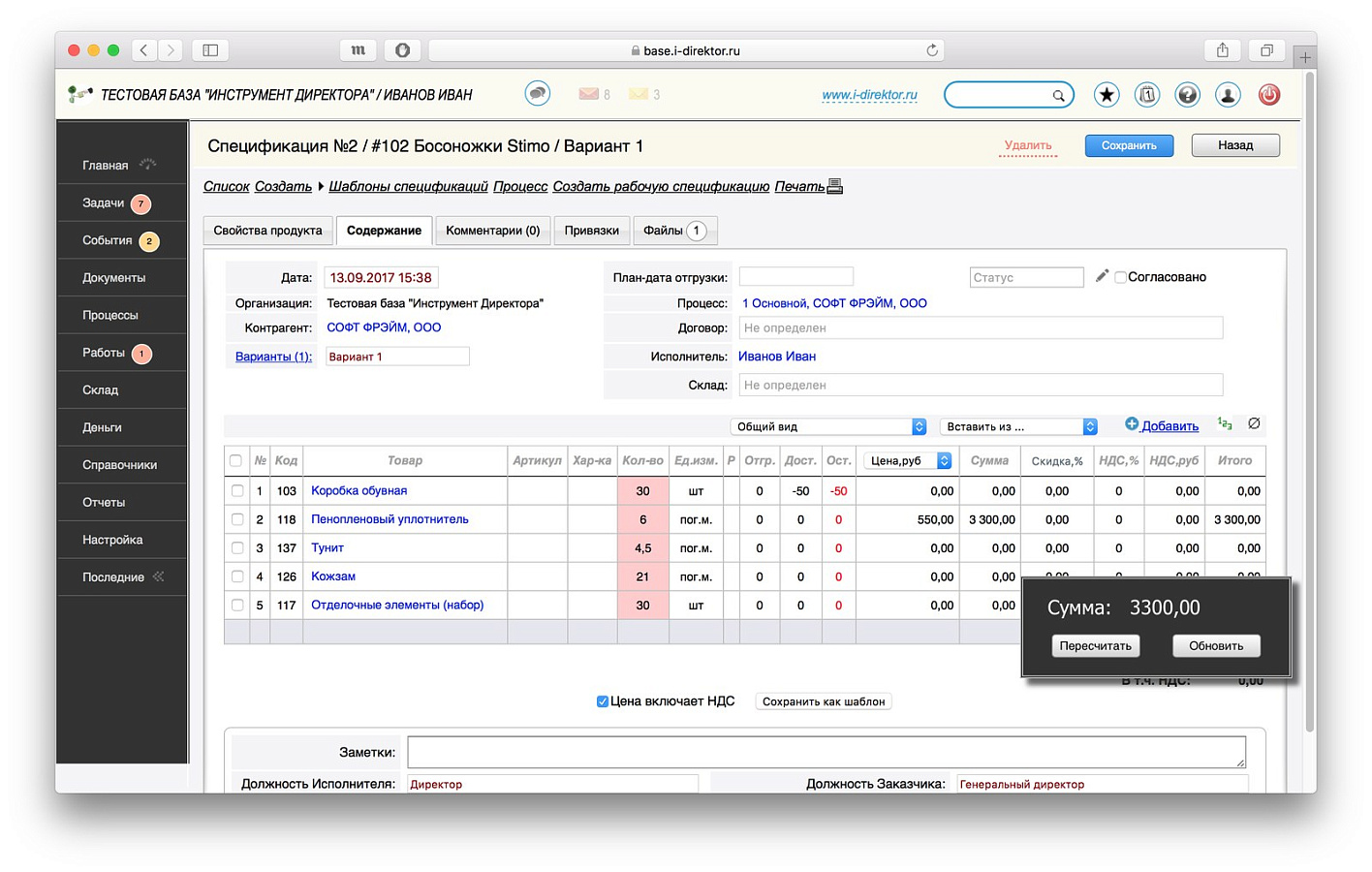Open the Safari share button

point(1223,50)
